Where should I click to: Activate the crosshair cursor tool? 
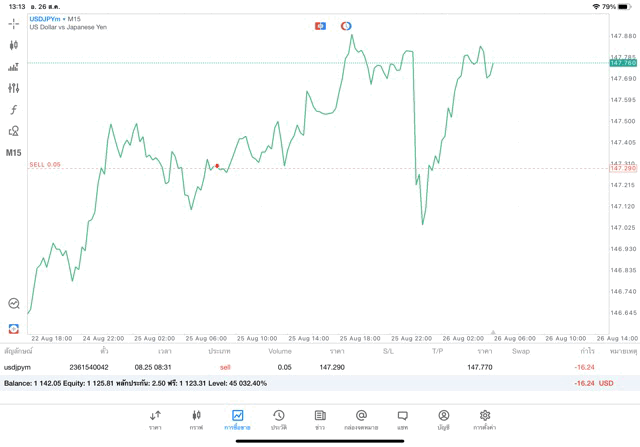[14, 23]
